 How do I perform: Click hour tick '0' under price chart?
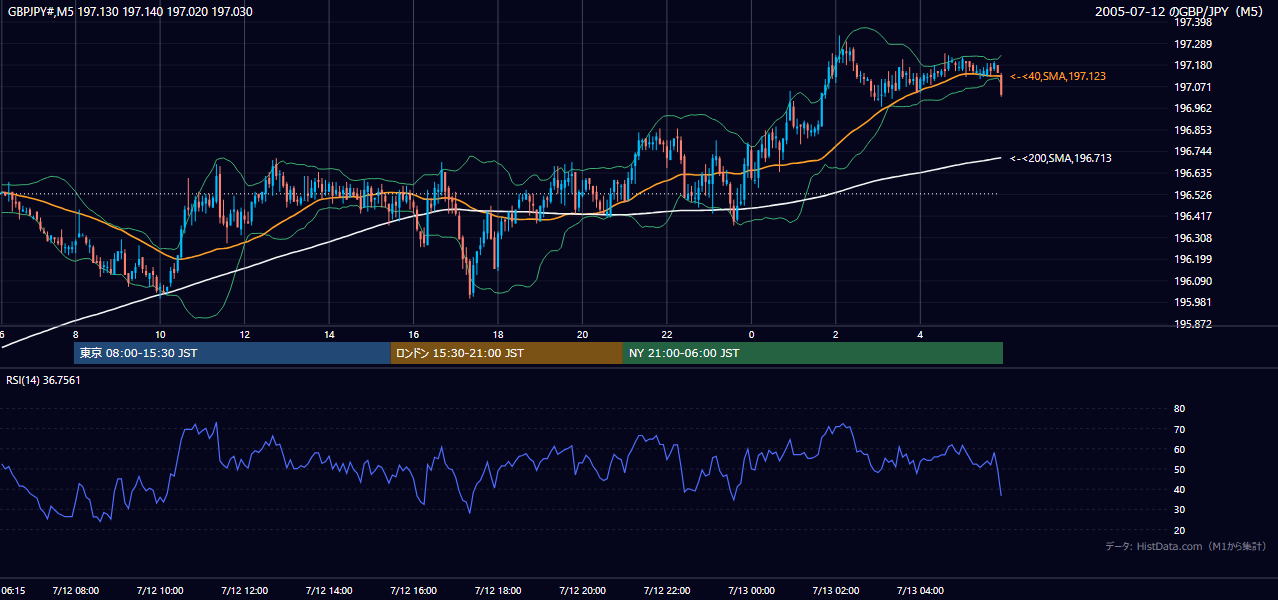coord(751,334)
